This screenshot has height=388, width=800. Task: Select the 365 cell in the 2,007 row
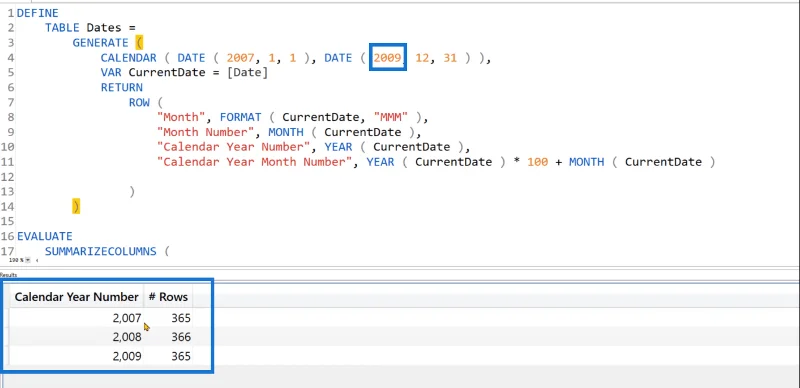pos(168,318)
